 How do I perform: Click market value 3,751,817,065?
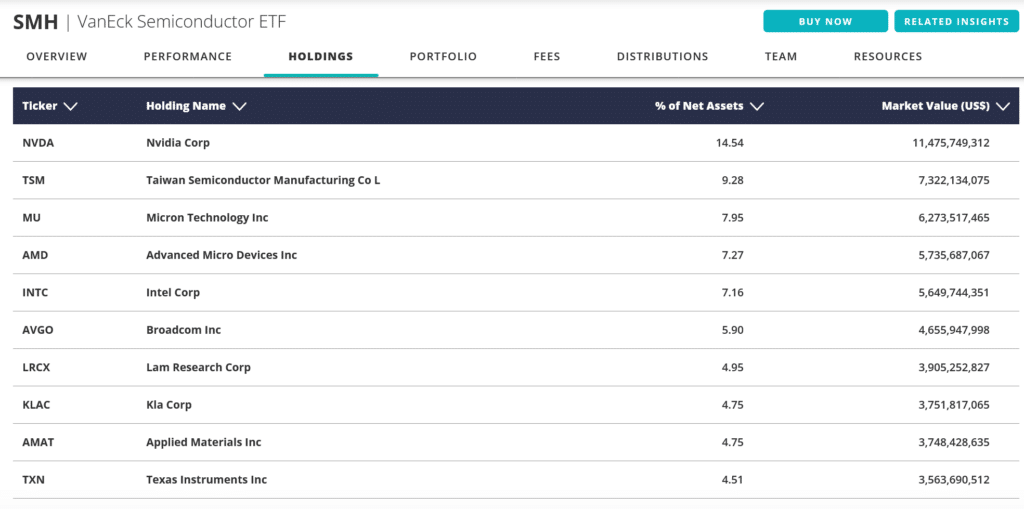[x=954, y=405]
